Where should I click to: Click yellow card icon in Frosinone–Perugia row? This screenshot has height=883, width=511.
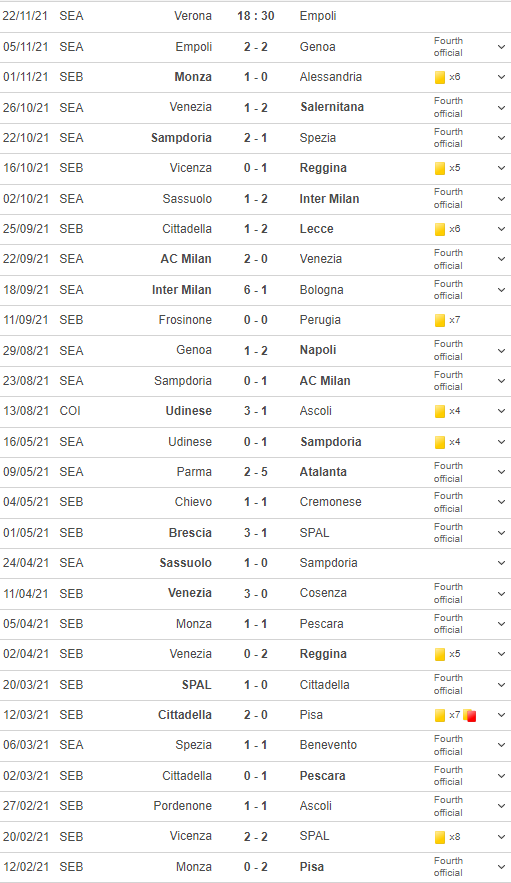click(440, 320)
